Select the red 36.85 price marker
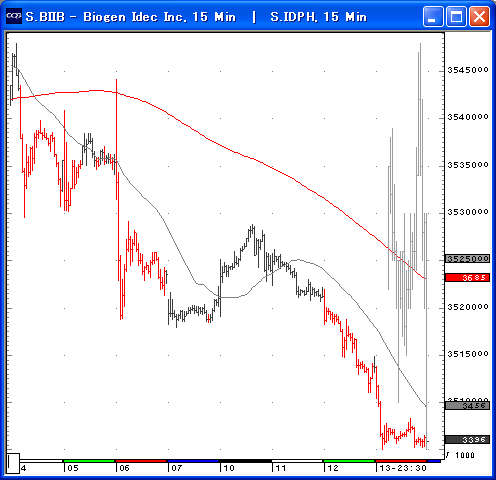This screenshot has width=496, height=480. point(467,277)
